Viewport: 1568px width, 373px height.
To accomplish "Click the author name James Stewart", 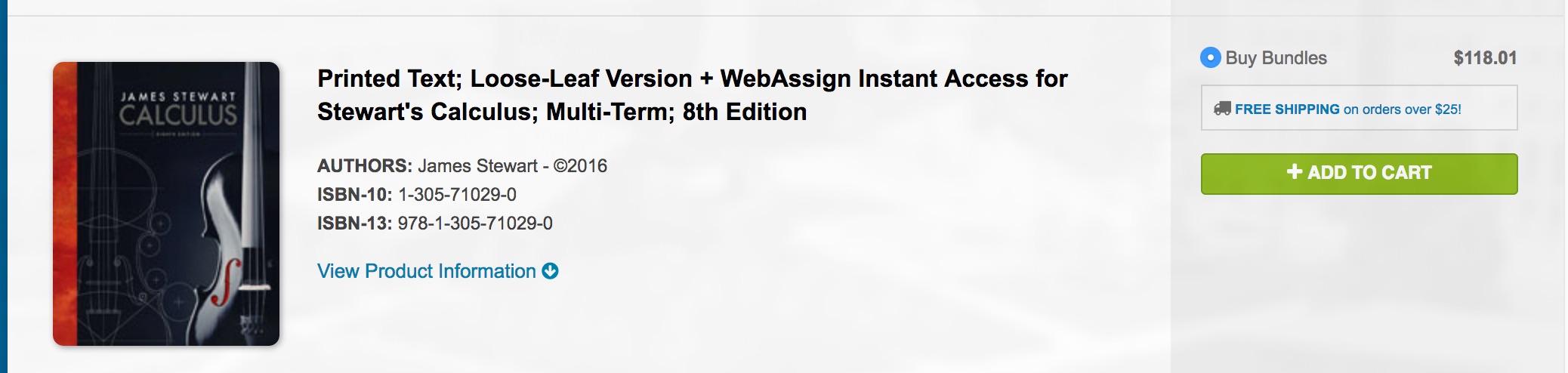I will click(477, 166).
